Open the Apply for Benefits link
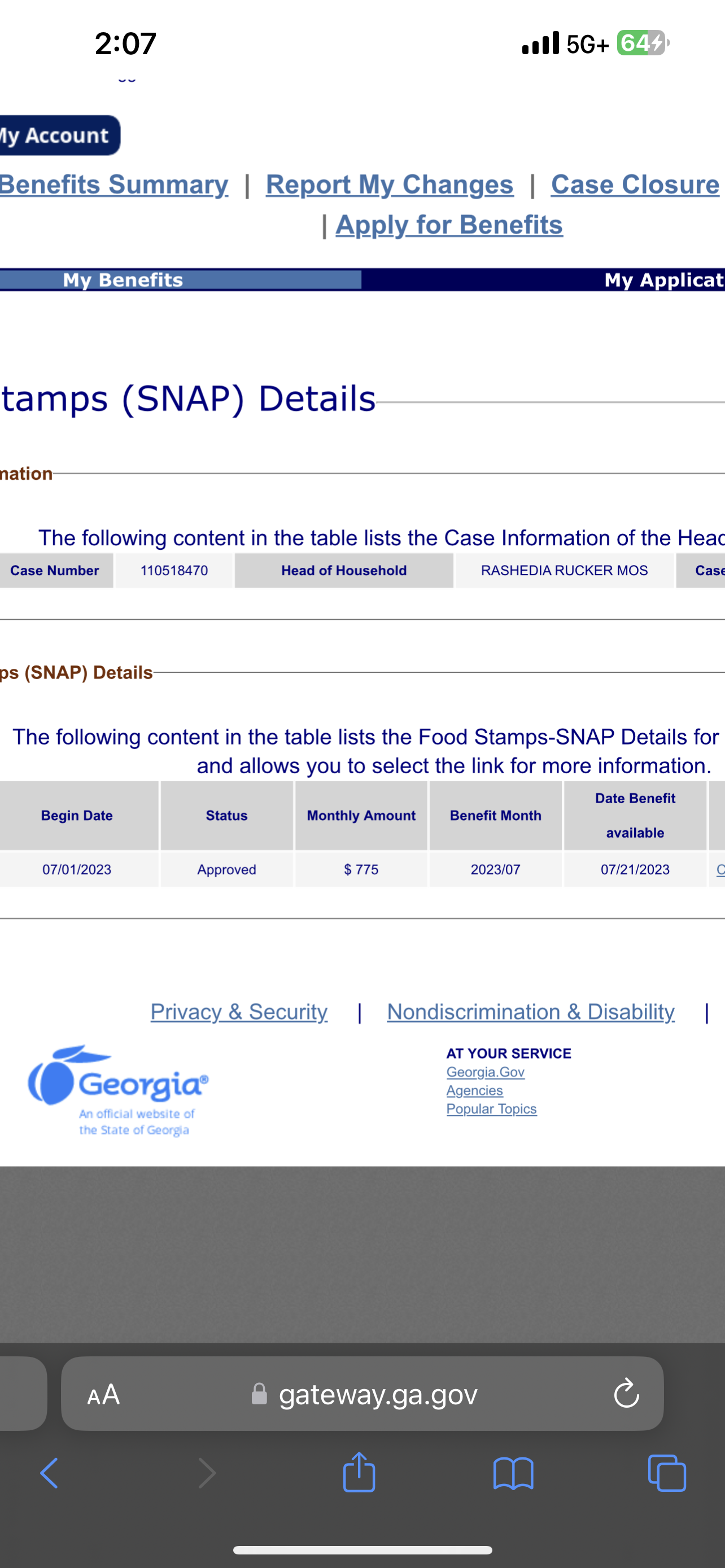Image resolution: width=725 pixels, height=1568 pixels. coord(449,225)
